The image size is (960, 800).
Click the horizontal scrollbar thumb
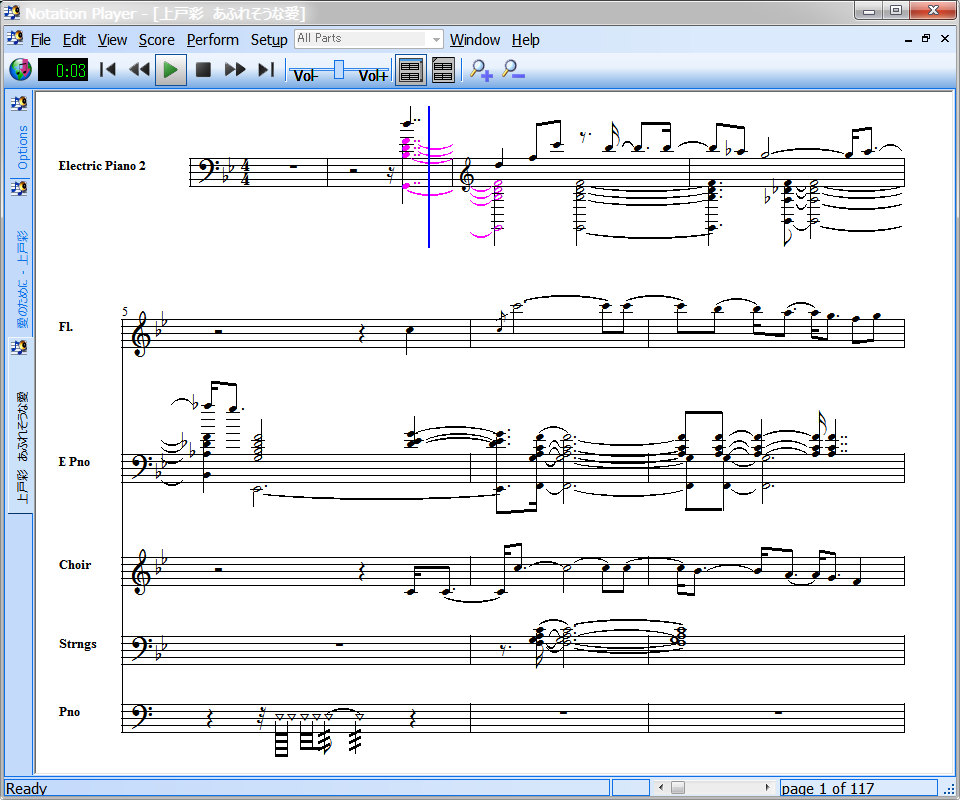[x=678, y=787]
